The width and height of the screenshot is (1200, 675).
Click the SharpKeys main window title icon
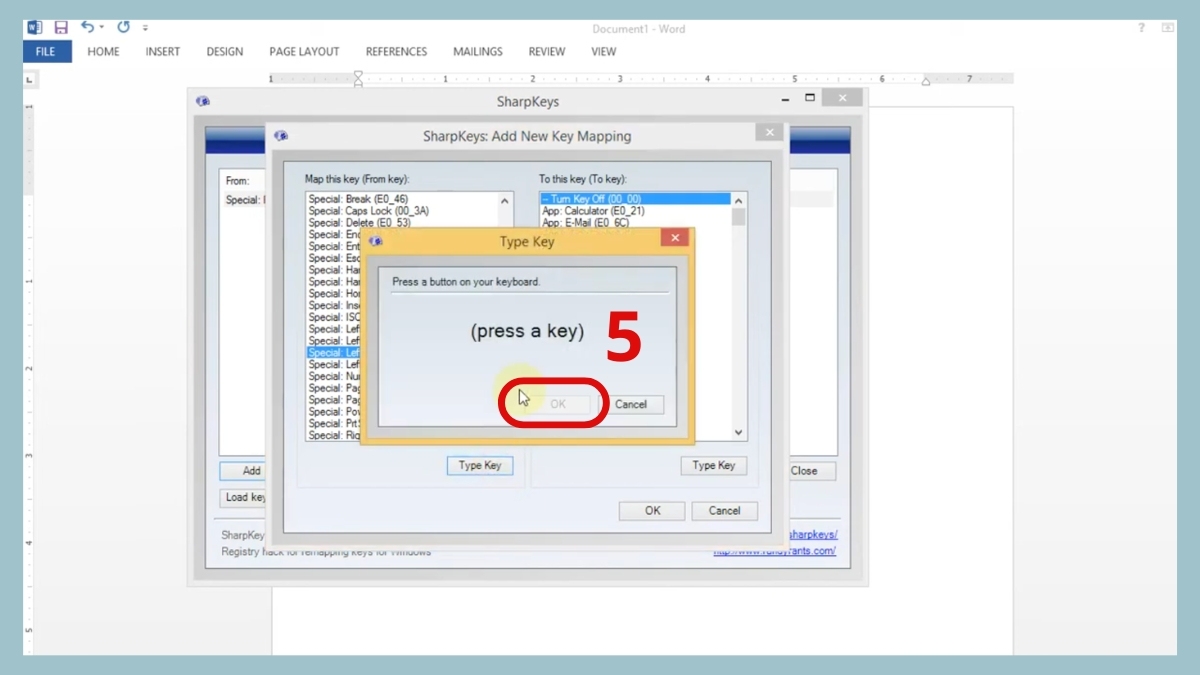(203, 101)
